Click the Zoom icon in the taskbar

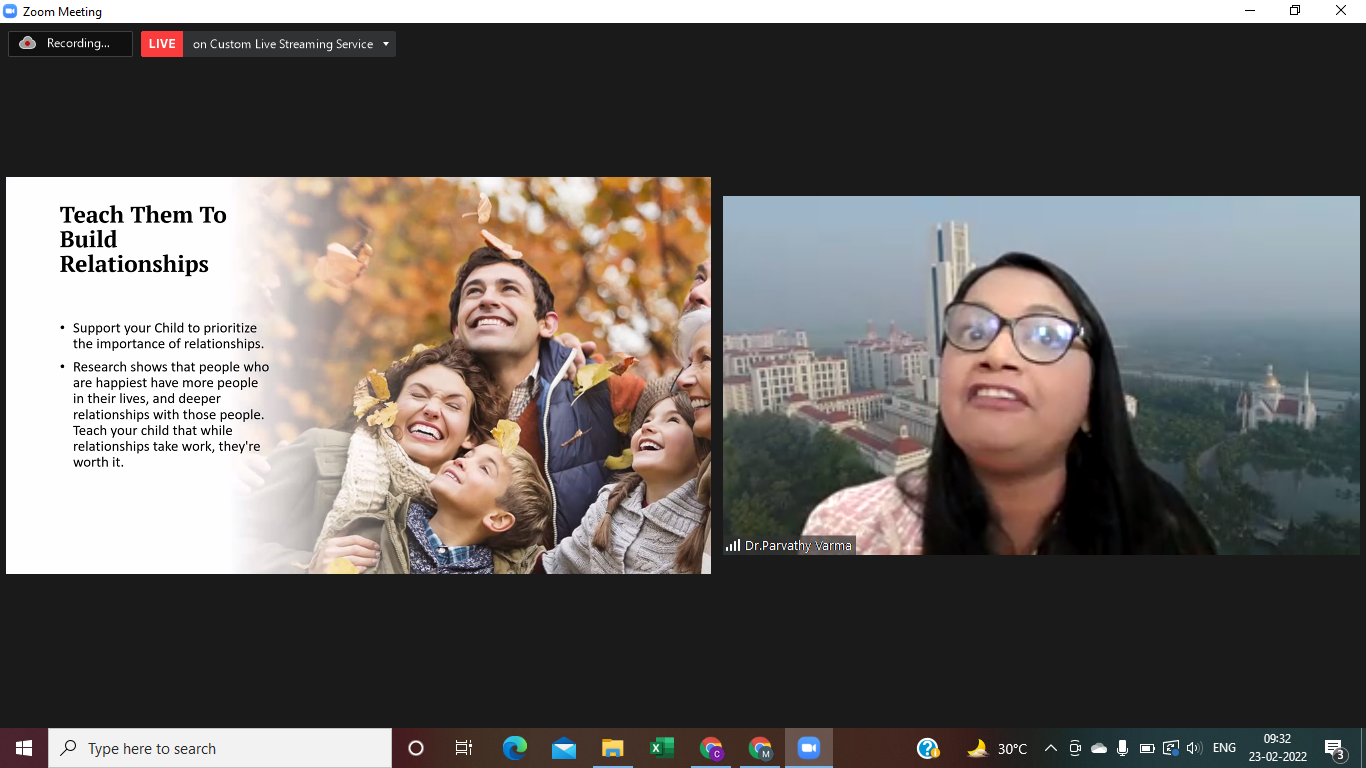point(808,748)
